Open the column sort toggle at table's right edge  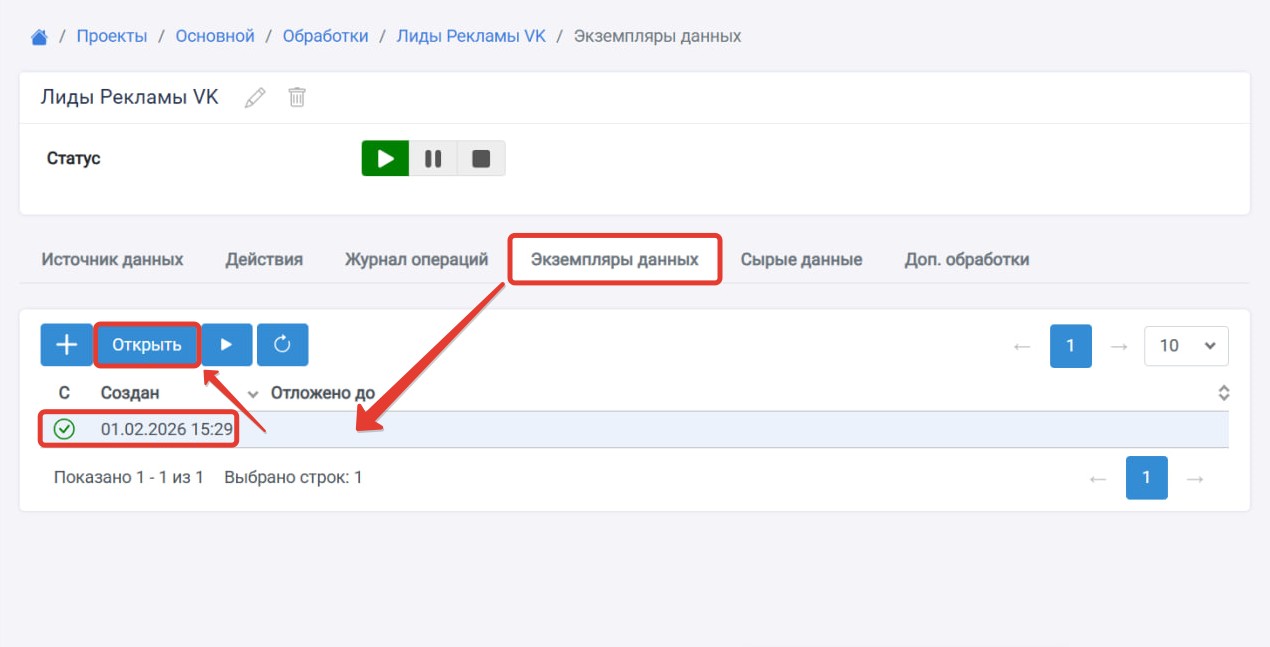tap(1223, 393)
